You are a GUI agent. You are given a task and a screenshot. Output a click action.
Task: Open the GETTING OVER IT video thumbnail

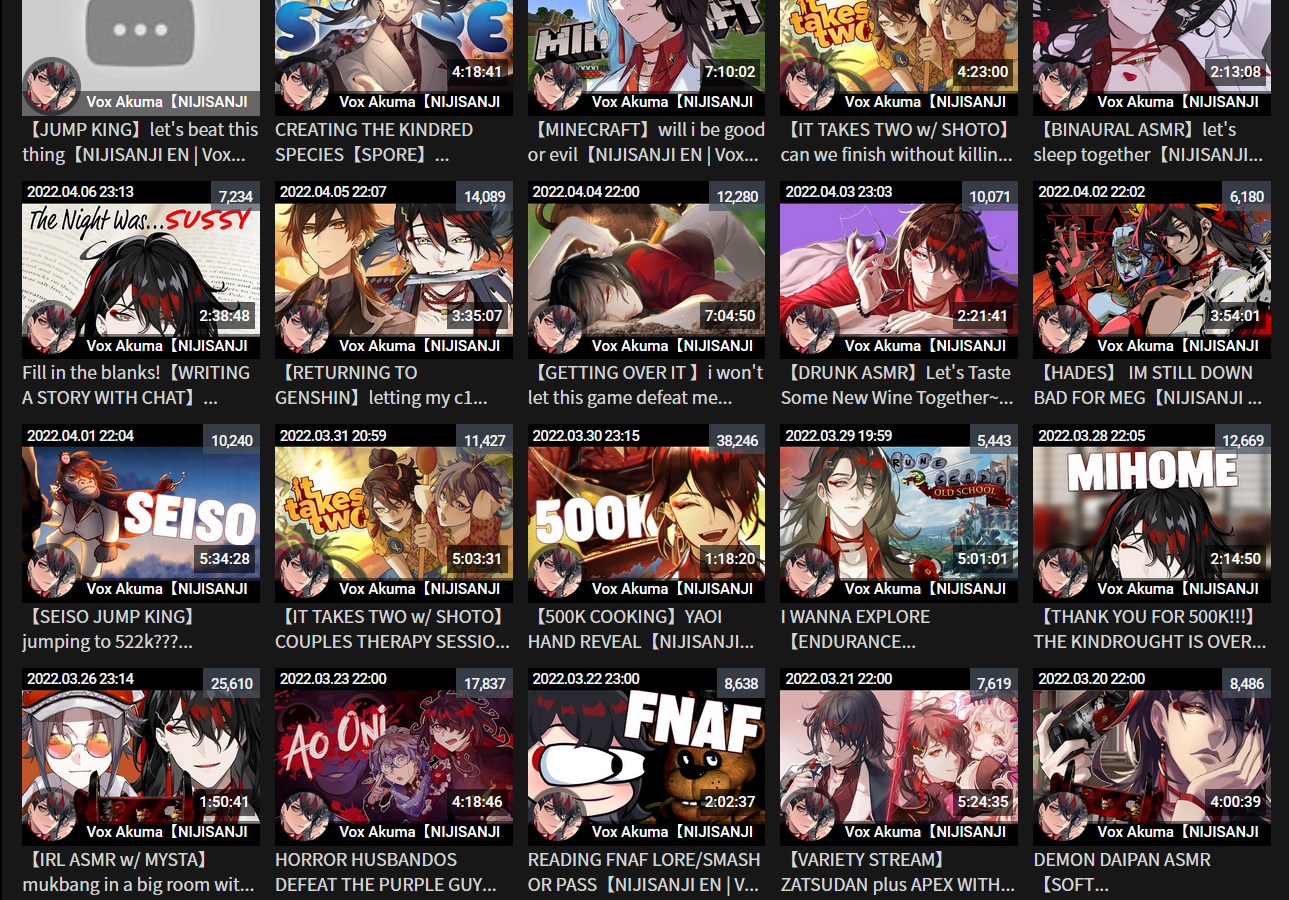pos(646,269)
